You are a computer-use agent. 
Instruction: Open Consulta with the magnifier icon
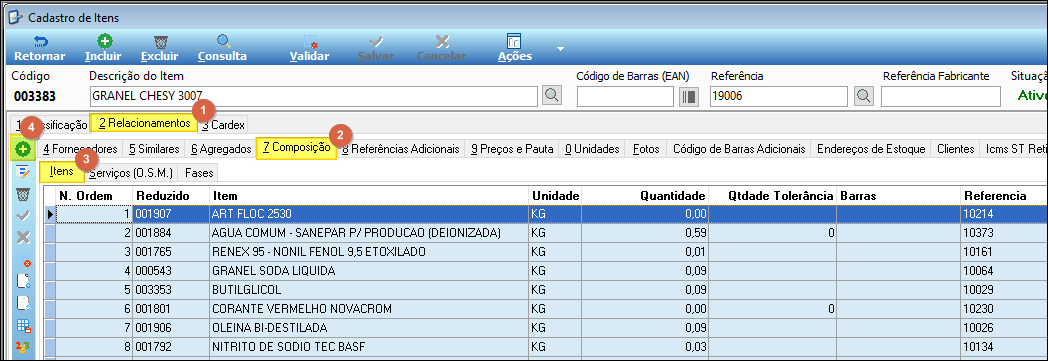pos(223,48)
